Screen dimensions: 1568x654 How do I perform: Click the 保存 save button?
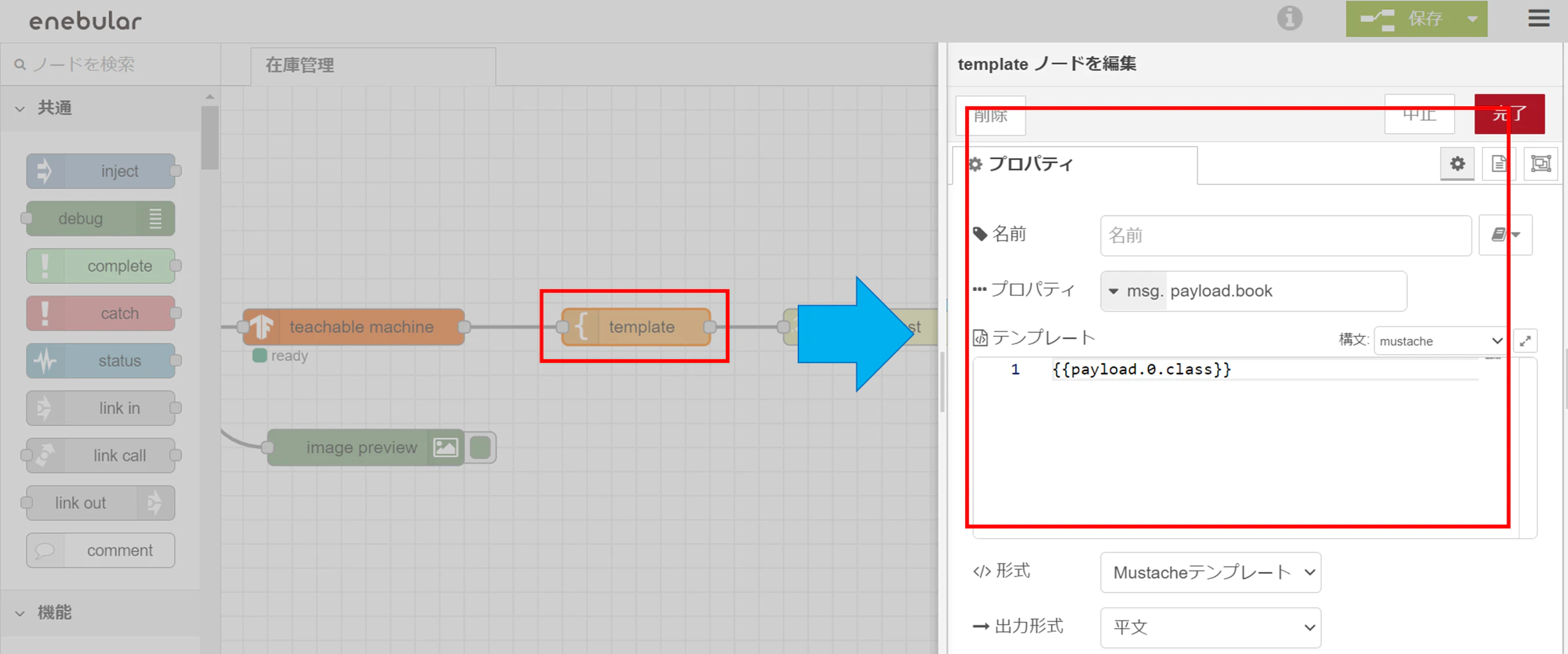[x=1401, y=19]
